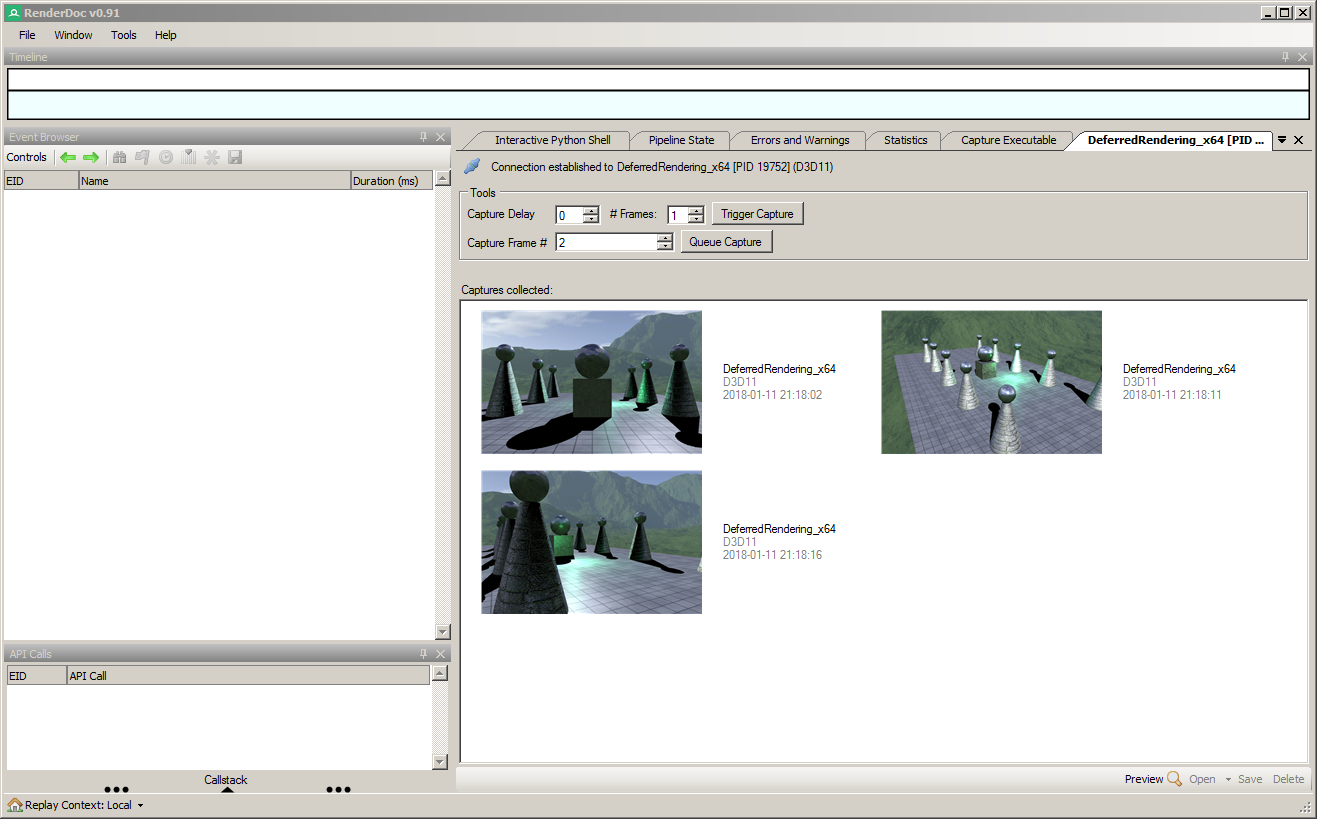
Task: Click the save icon in Event Browser controls
Action: point(234,157)
